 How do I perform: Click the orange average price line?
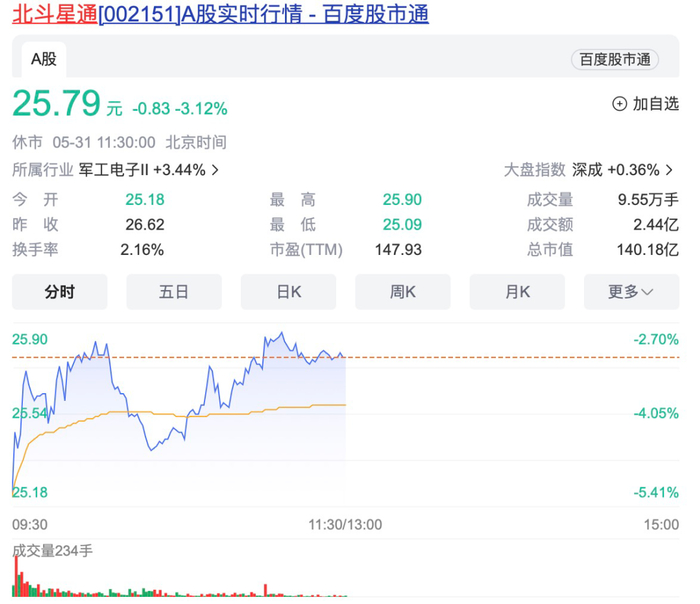pyautogui.click(x=250, y=409)
